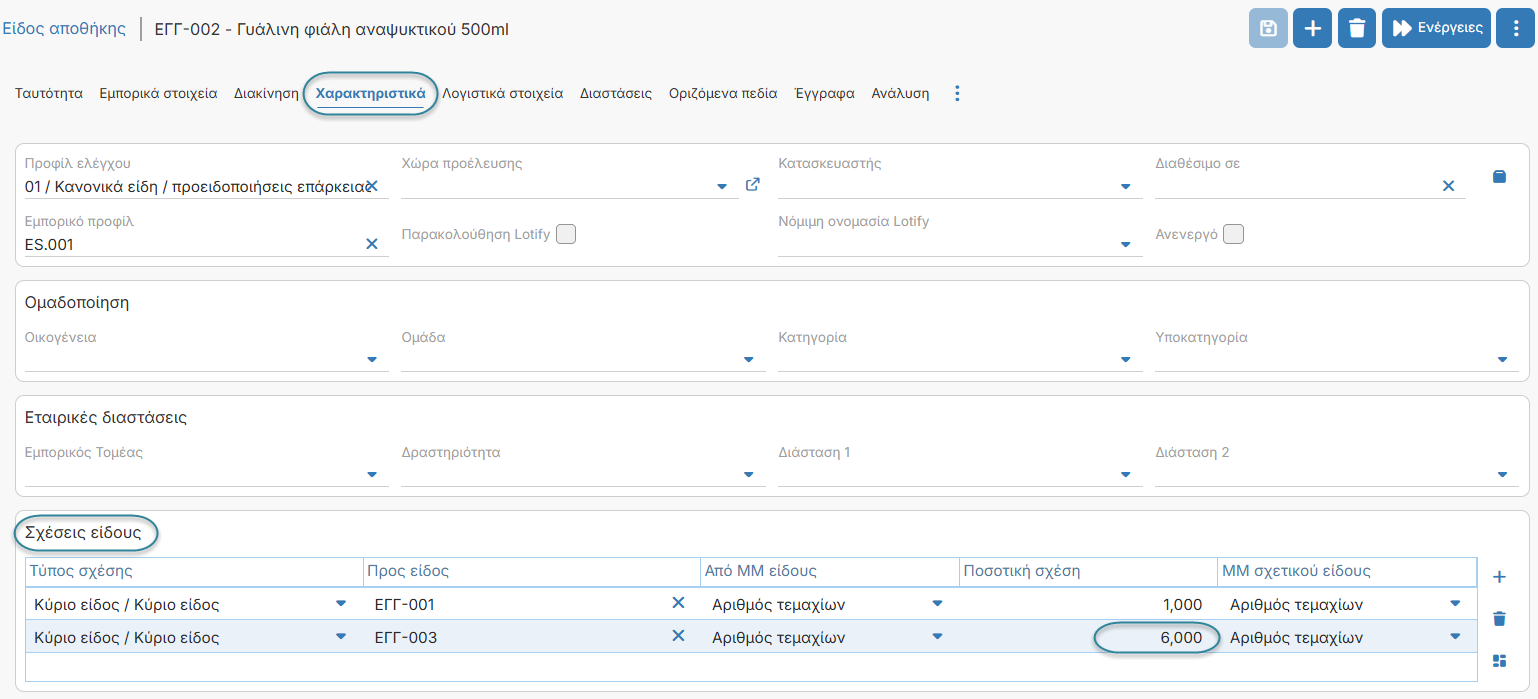1538x699 pixels.
Task: Add a row to Σχέσεις είδους grid
Action: pyautogui.click(x=1499, y=577)
